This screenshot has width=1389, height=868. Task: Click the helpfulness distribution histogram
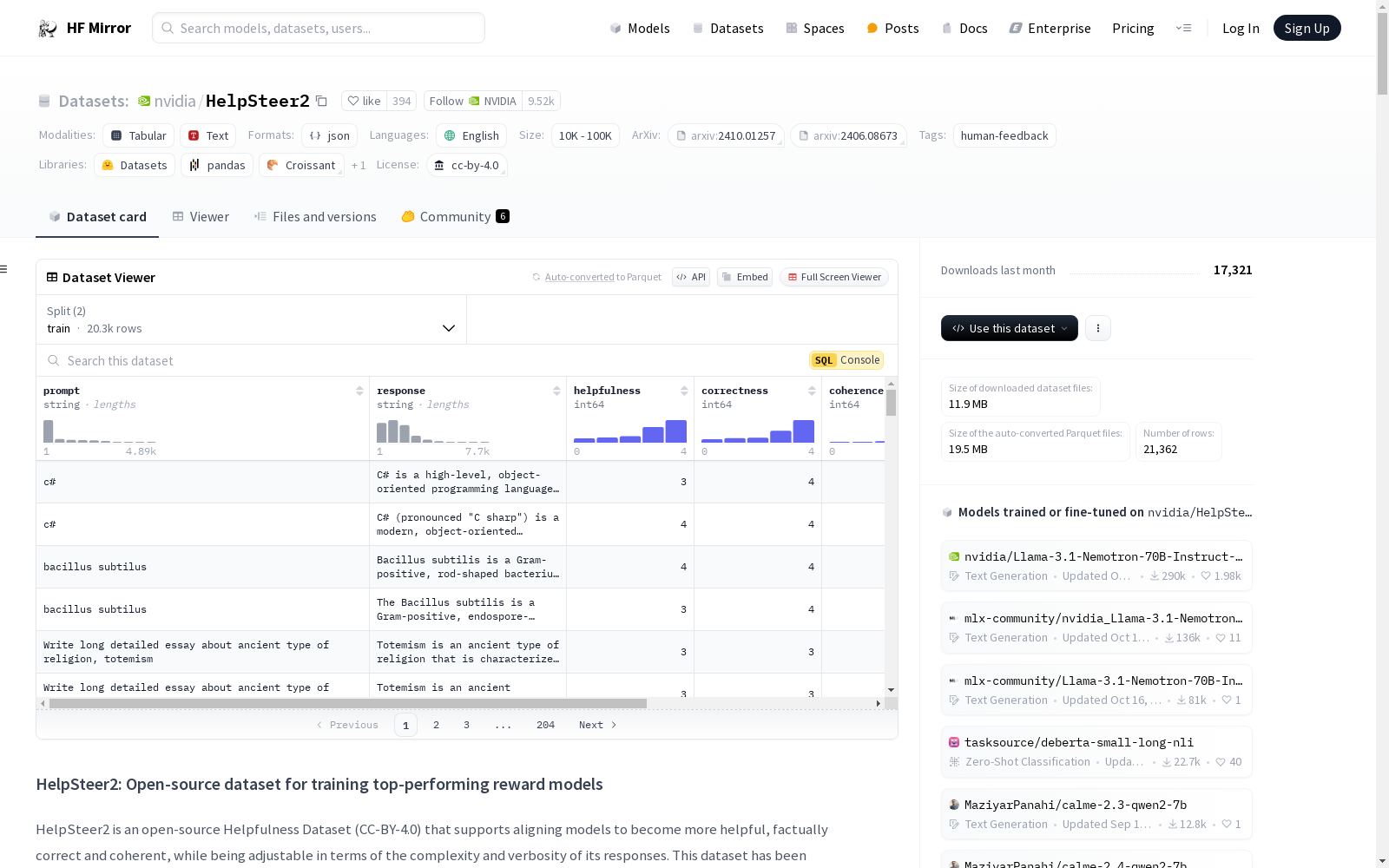click(x=630, y=431)
